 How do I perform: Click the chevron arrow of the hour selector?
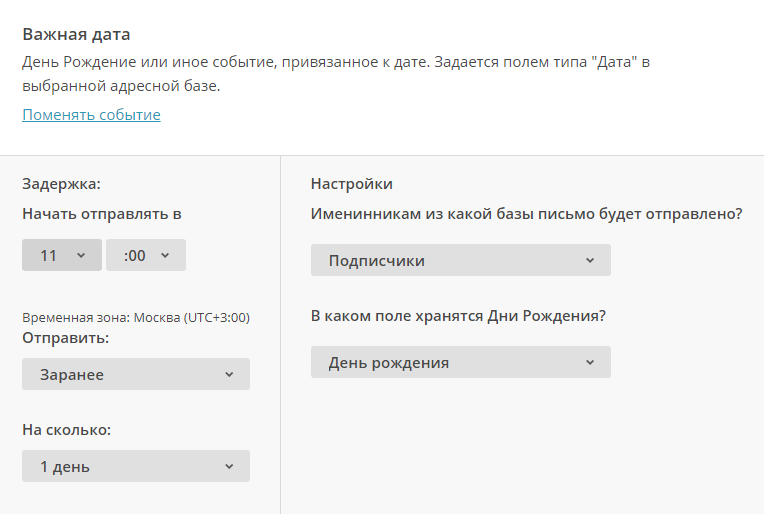[81, 255]
